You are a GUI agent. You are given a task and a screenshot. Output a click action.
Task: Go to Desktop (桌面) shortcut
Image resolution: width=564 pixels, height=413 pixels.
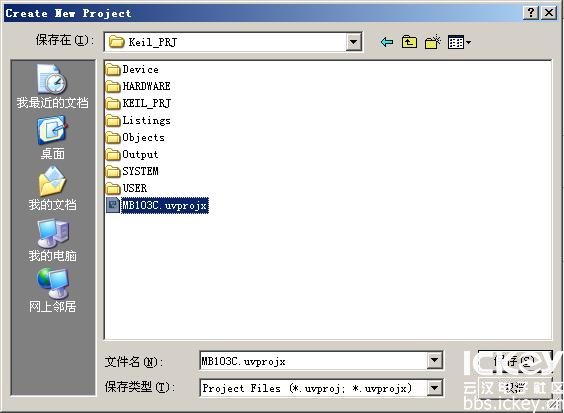tap(53, 138)
